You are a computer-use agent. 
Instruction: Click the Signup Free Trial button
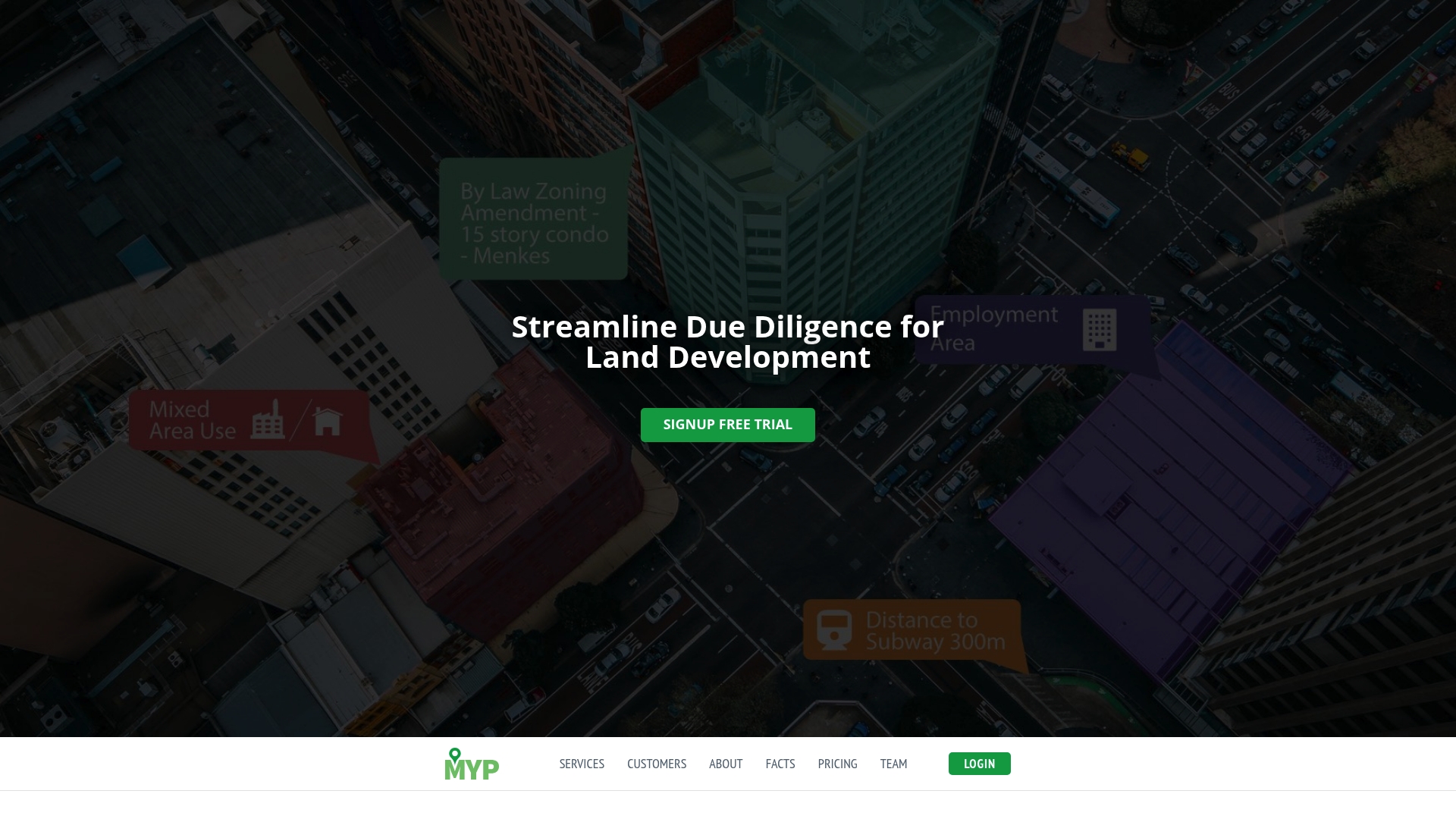tap(728, 425)
